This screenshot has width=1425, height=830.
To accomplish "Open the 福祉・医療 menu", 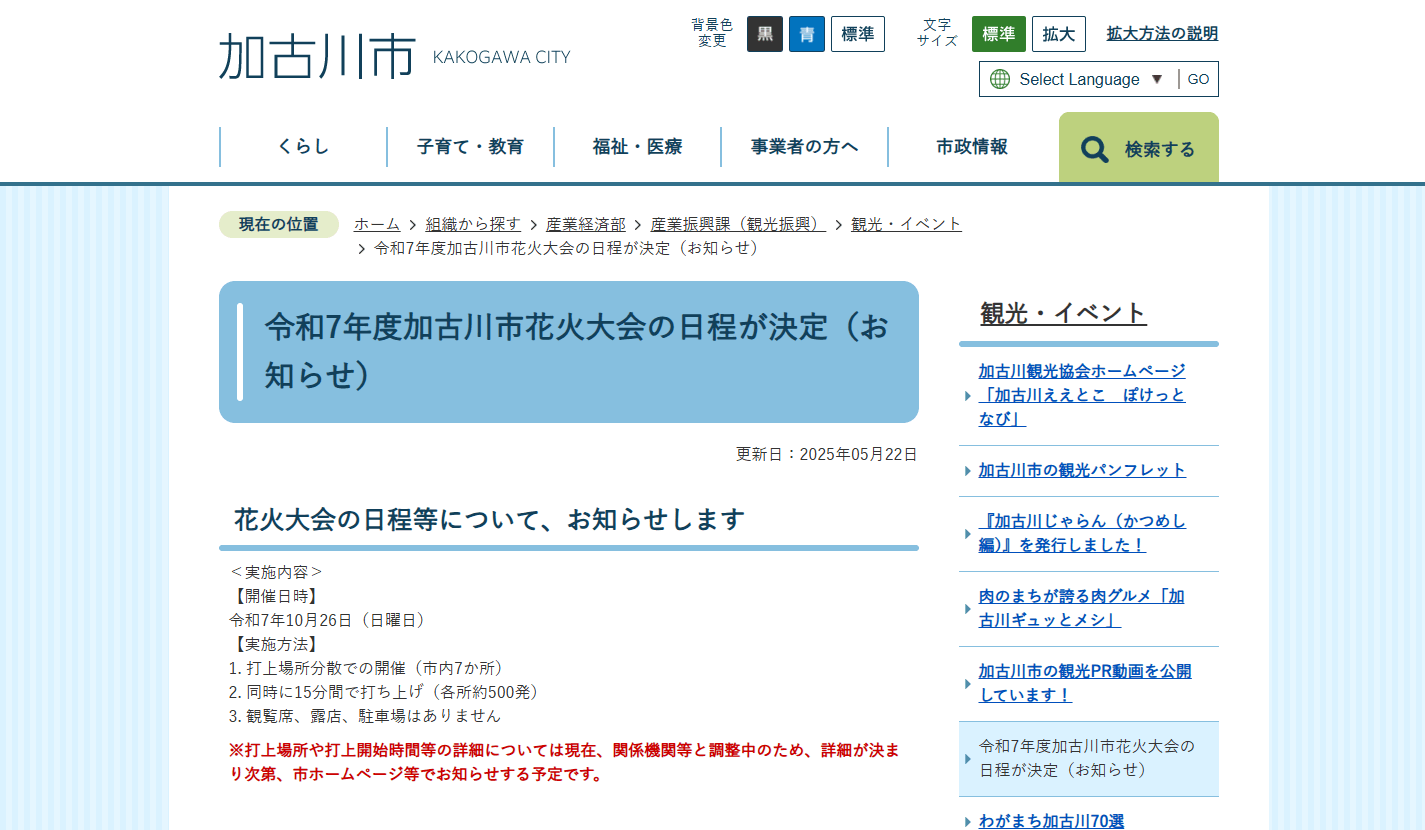I will tap(637, 147).
